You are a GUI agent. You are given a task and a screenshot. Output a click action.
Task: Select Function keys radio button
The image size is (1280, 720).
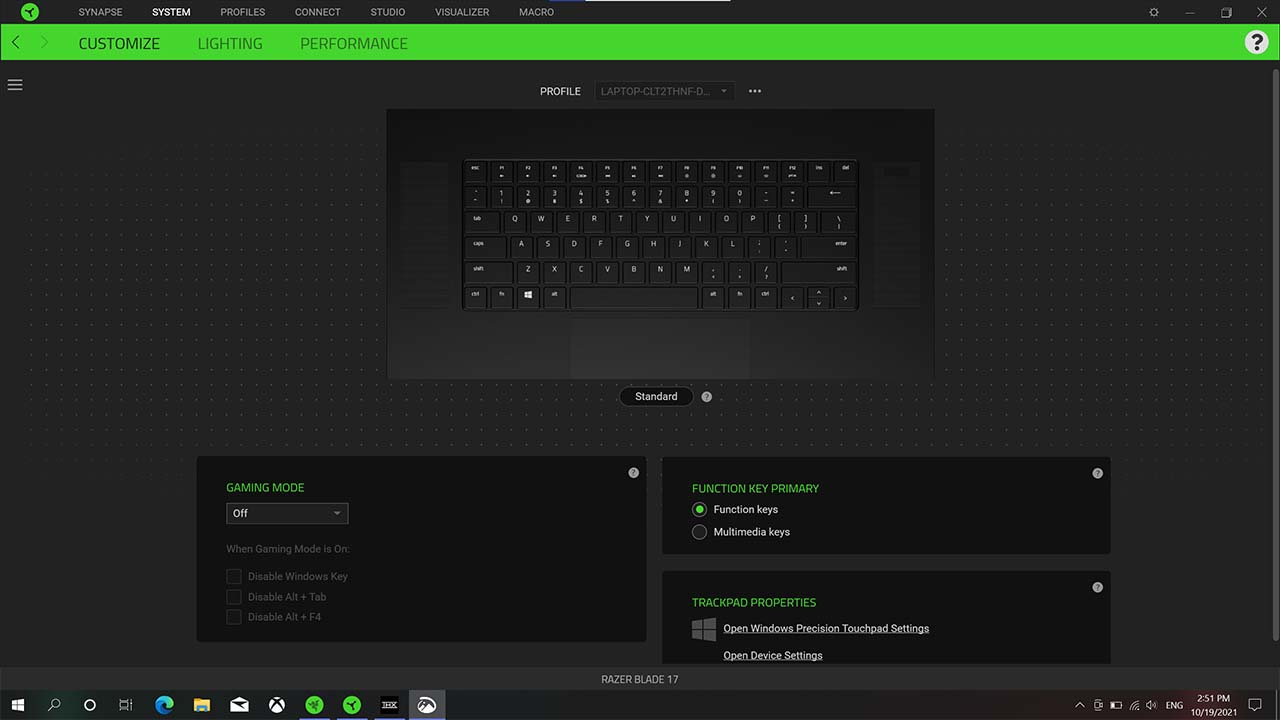coord(700,510)
